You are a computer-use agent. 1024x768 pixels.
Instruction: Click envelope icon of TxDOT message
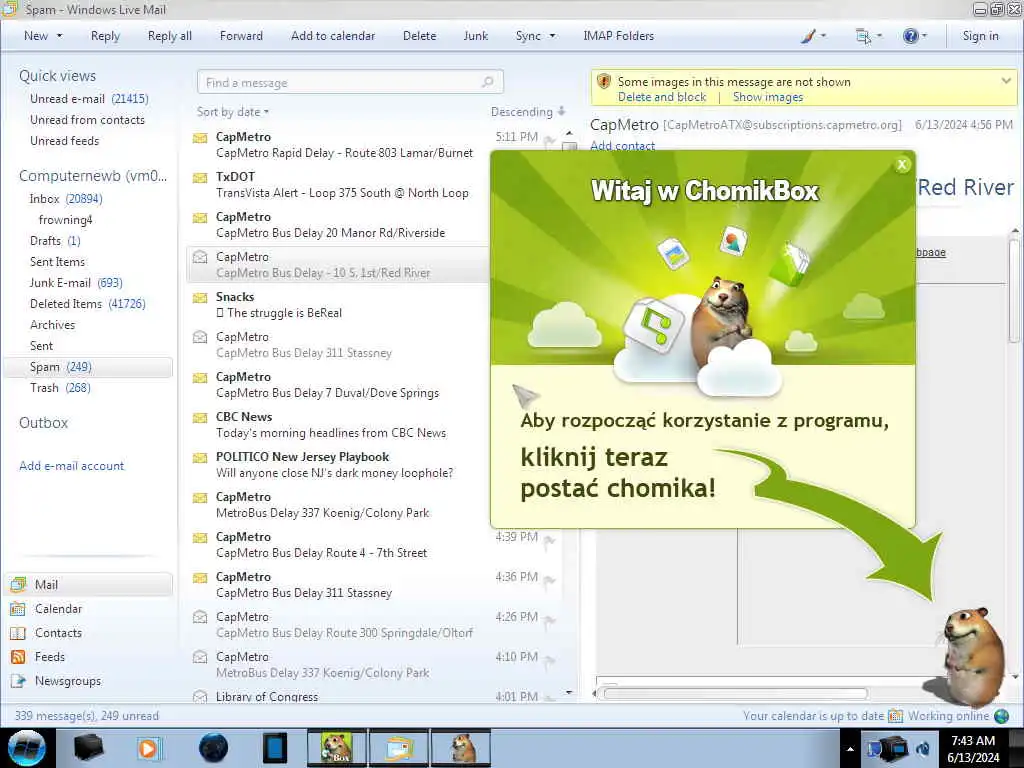point(200,178)
